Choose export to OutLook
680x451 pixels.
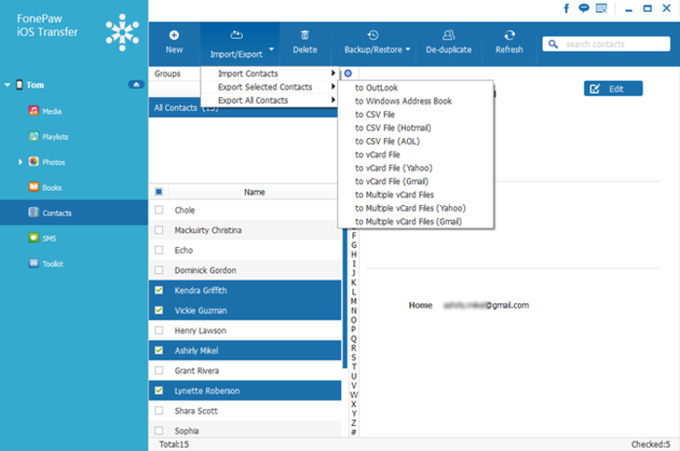(x=415, y=88)
